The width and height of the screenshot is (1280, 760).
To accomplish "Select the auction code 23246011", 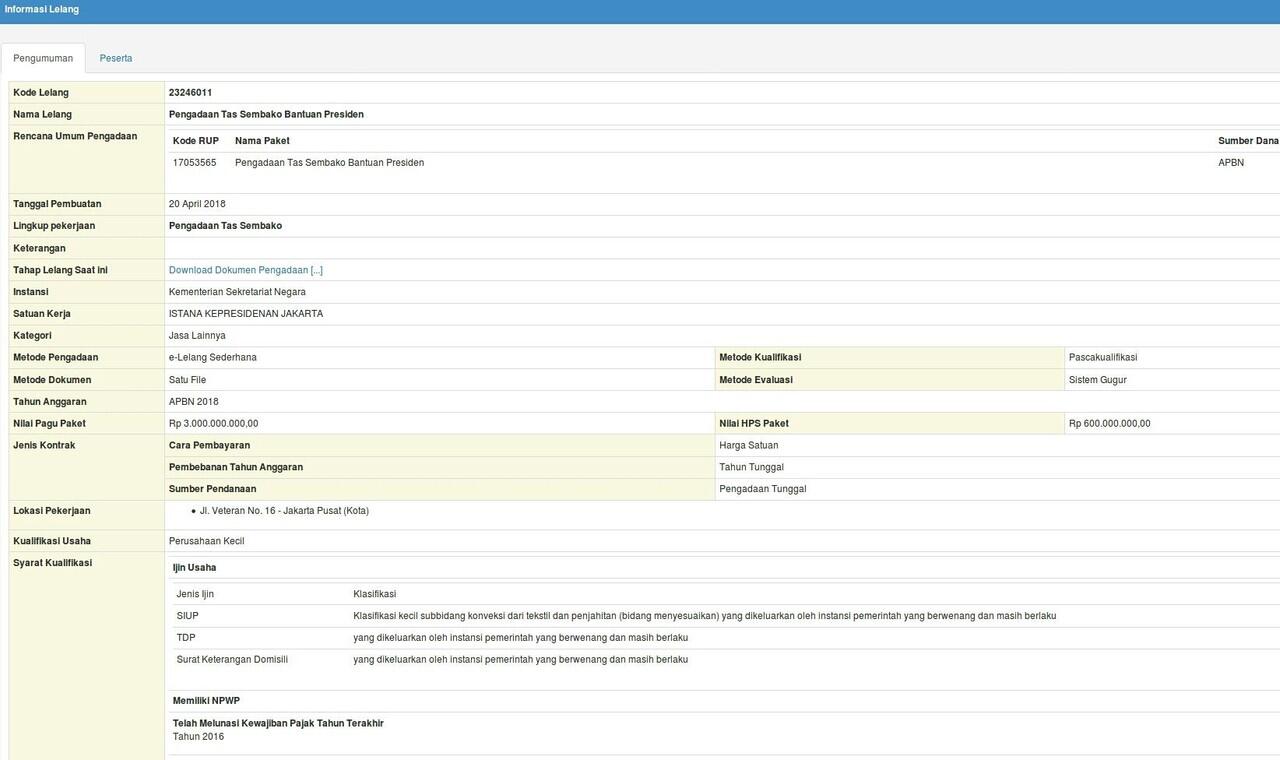I will (190, 92).
